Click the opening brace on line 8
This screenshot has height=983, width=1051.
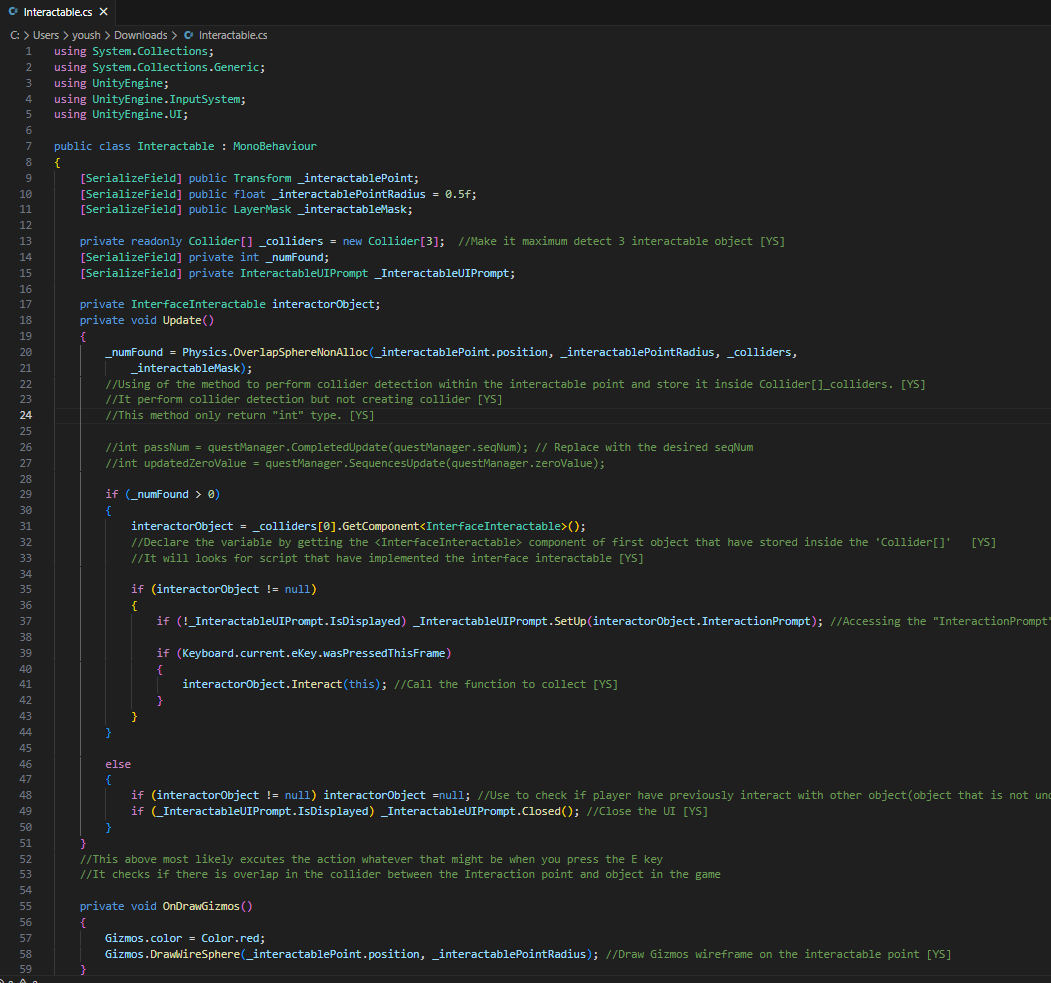point(58,162)
